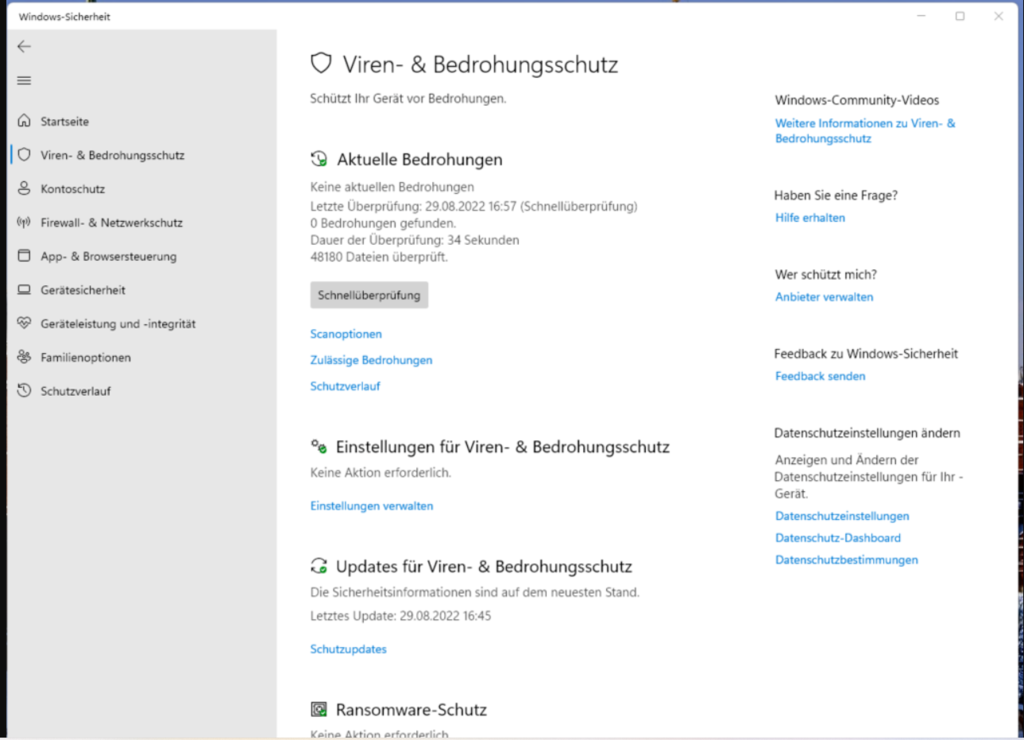Click the Aktuelle Bedrohungen scan icon
The height and width of the screenshot is (740, 1024).
pyautogui.click(x=319, y=159)
